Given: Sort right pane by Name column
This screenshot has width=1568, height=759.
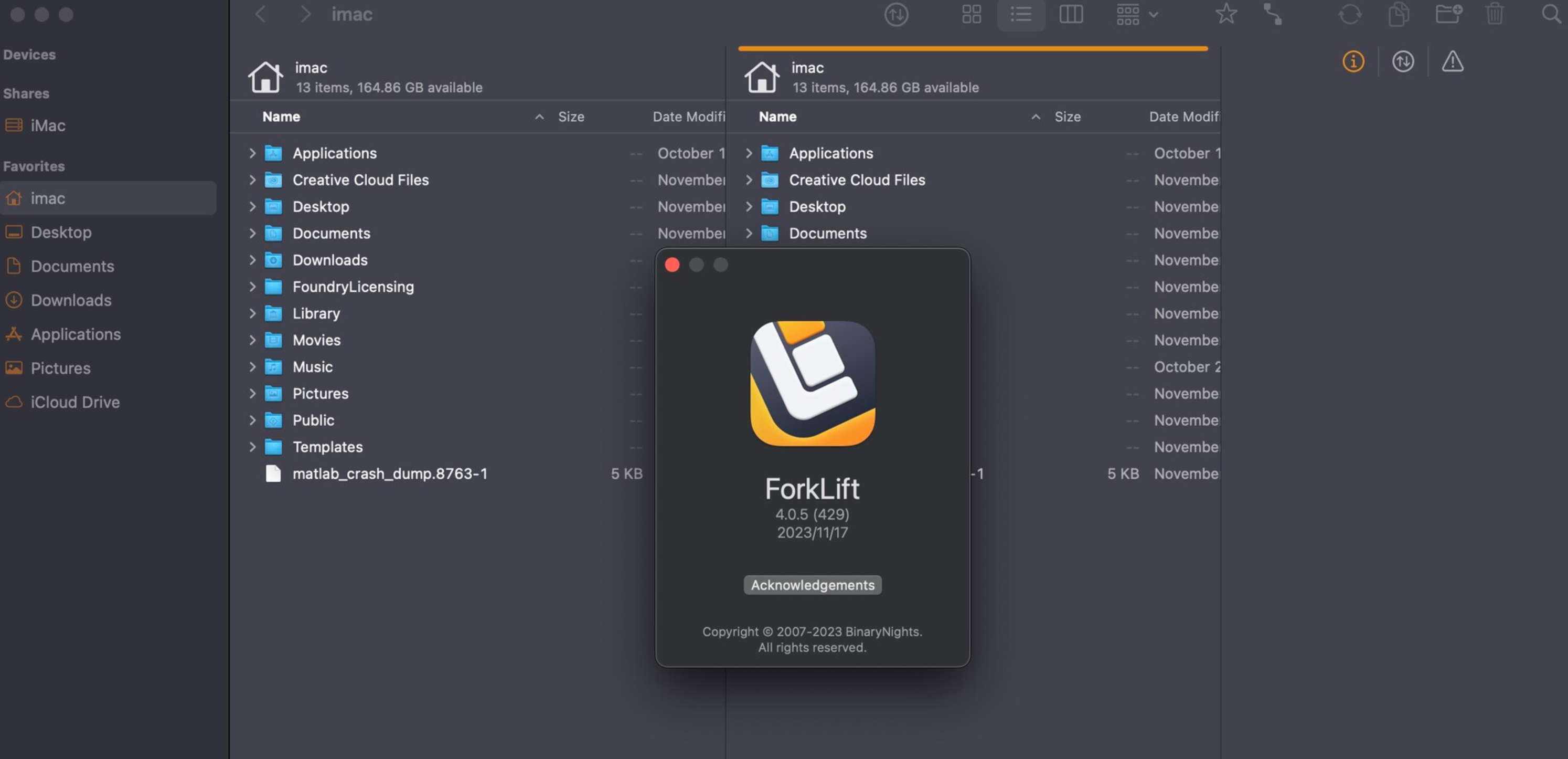Looking at the screenshot, I should click(777, 117).
